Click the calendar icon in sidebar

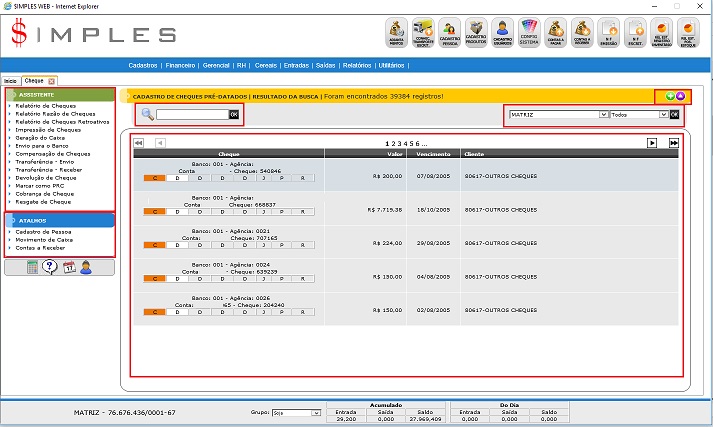pyautogui.click(x=68, y=267)
